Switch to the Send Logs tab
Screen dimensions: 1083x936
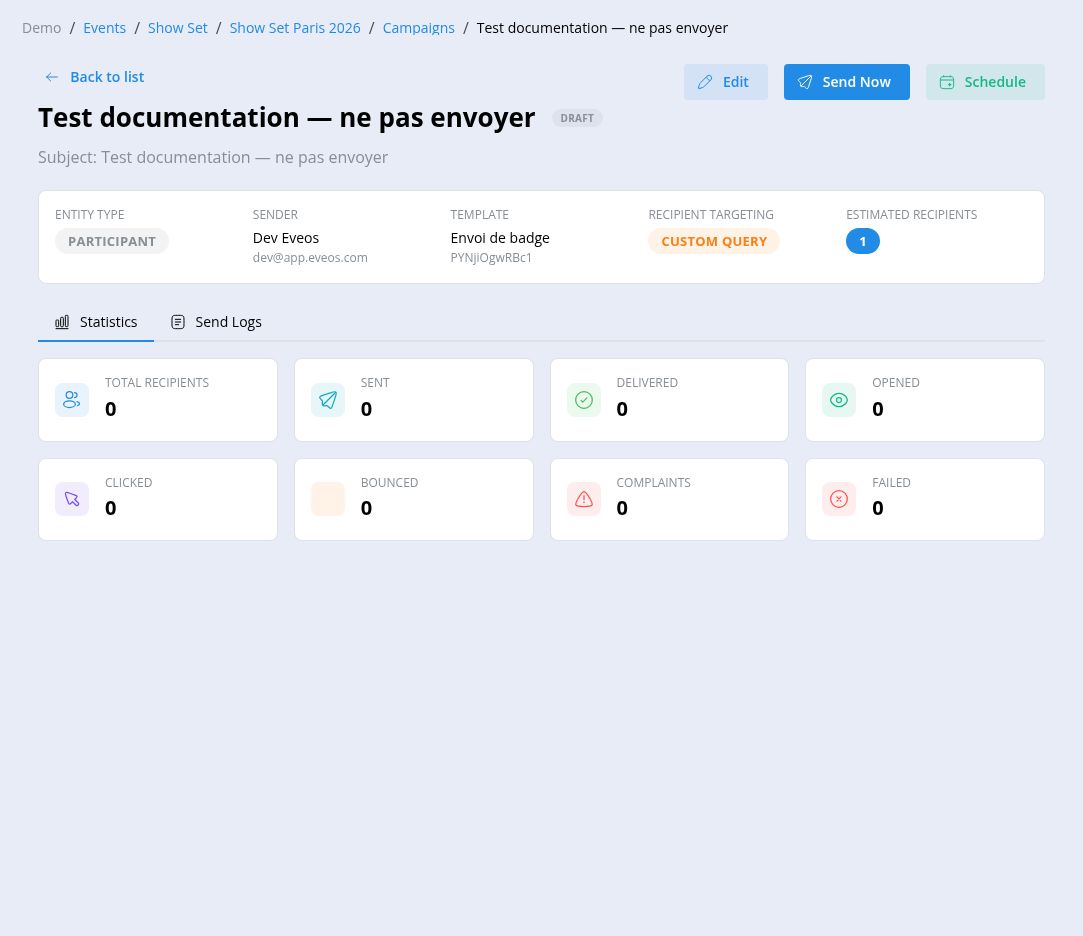click(216, 322)
